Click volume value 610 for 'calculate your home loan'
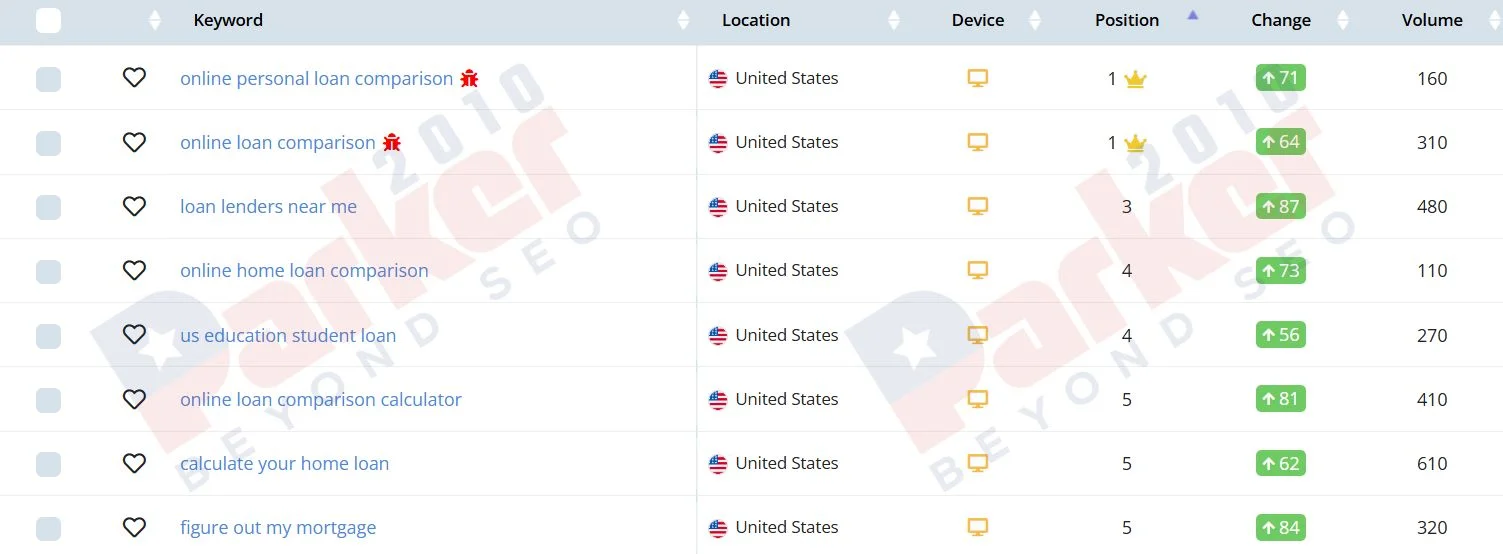The image size is (1503, 554). tap(1432, 463)
